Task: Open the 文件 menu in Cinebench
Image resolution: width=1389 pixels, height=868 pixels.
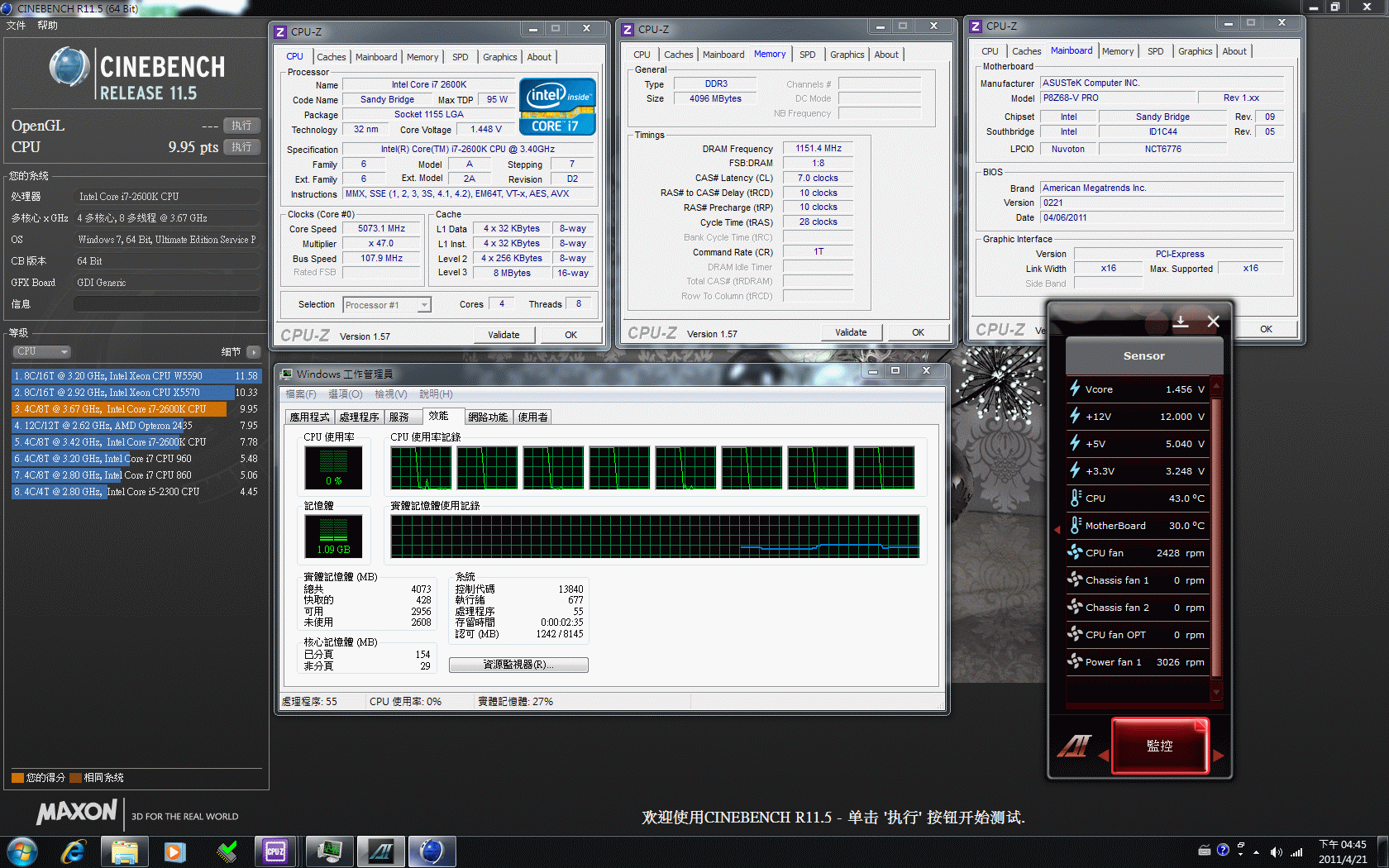Action: 16,26
